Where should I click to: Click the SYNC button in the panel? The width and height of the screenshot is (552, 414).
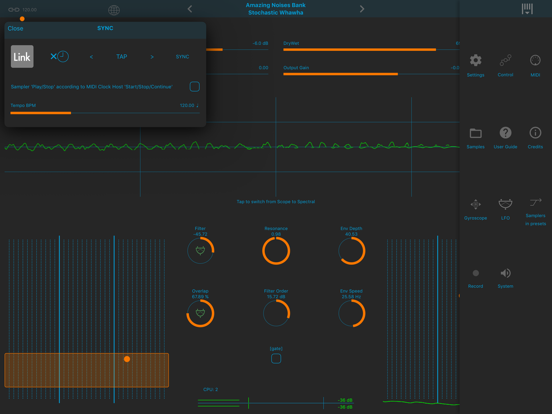click(182, 57)
